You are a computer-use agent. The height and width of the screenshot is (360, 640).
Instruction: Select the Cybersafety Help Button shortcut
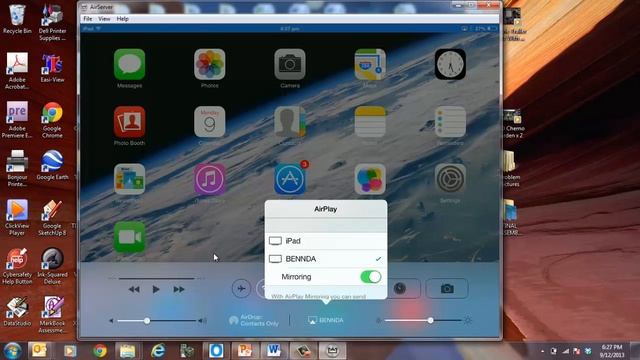point(17,266)
